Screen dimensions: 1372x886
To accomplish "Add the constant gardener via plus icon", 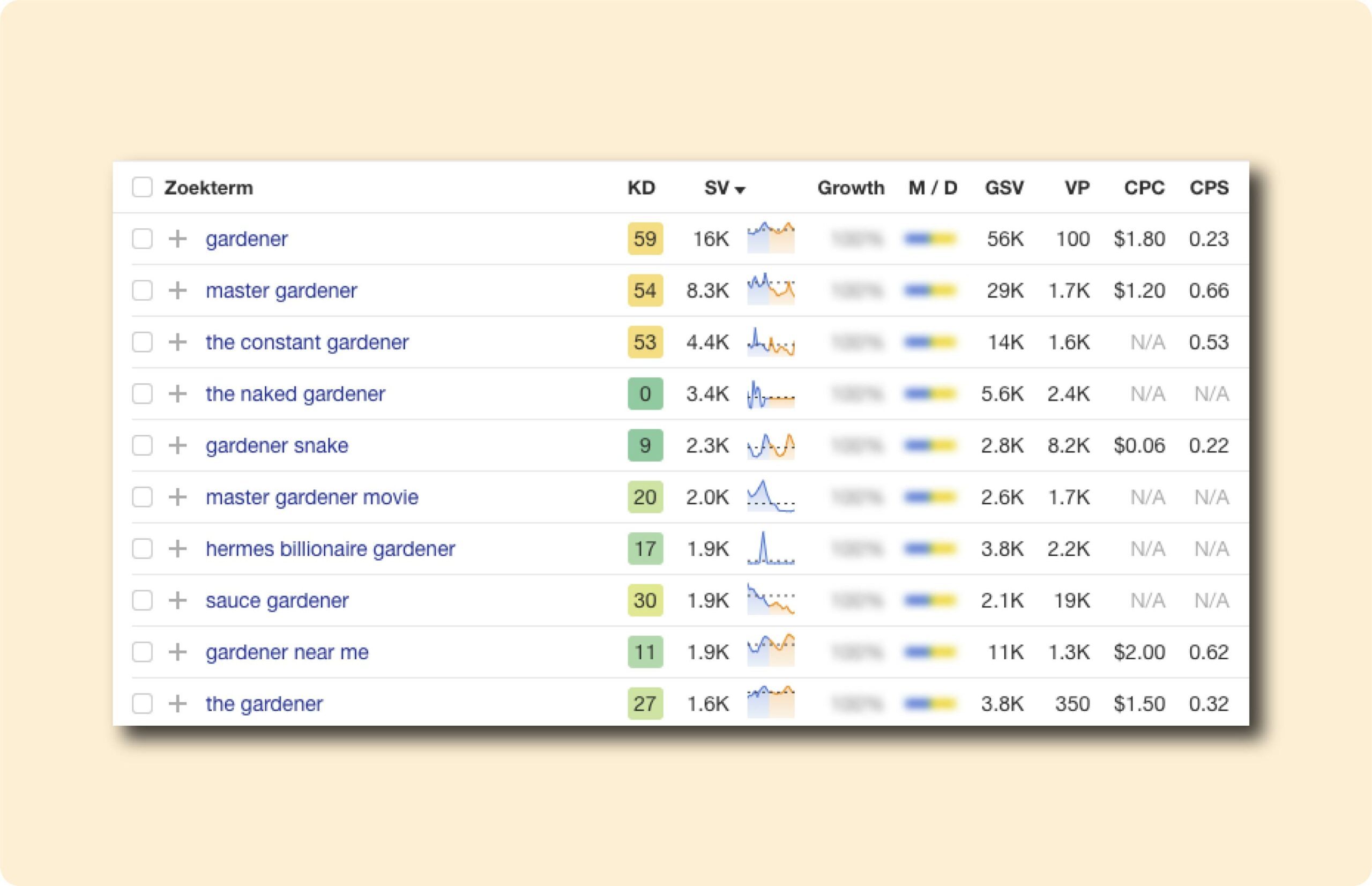I will (x=177, y=343).
